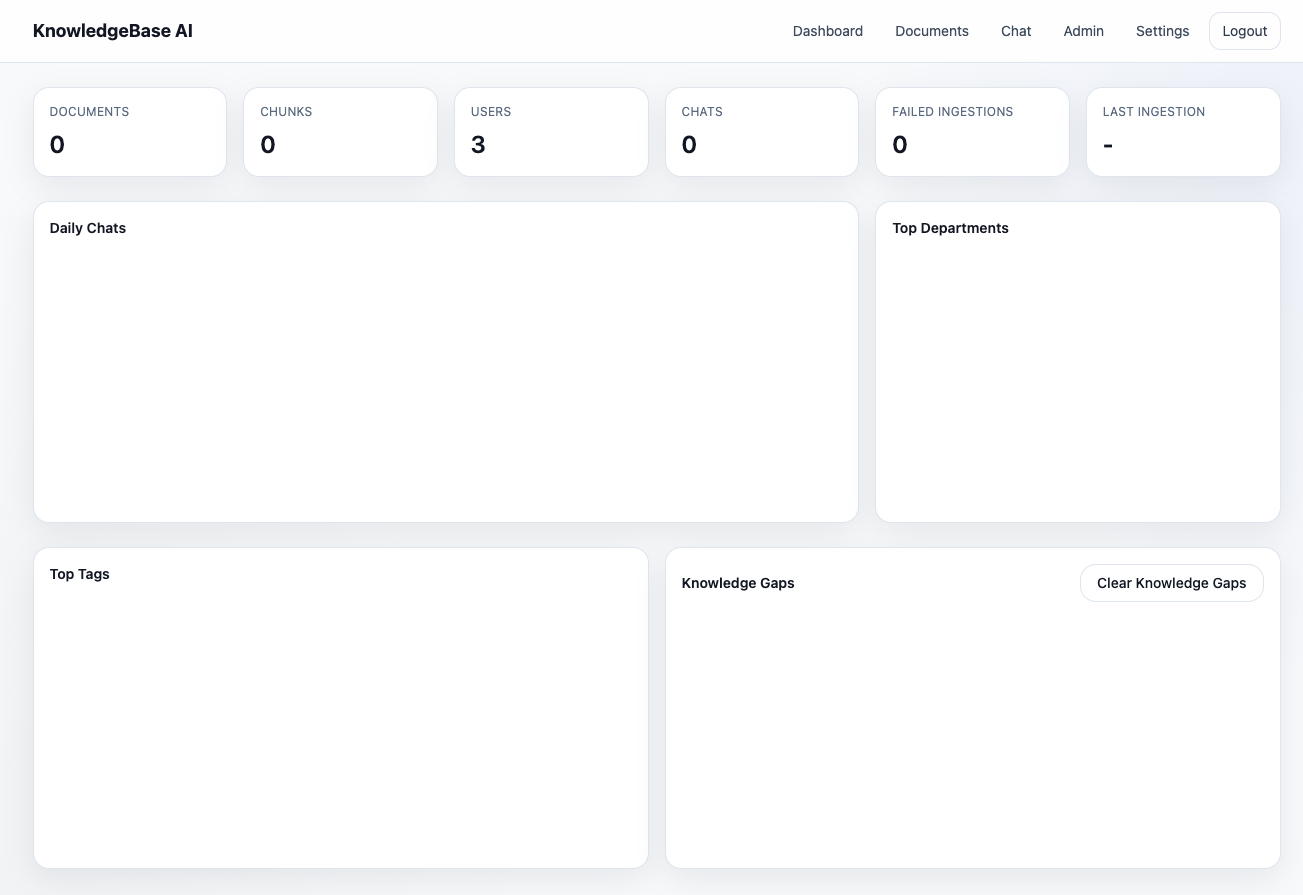1303x895 pixels.
Task: Click the Top Tags panel heading
Action: click(x=80, y=574)
